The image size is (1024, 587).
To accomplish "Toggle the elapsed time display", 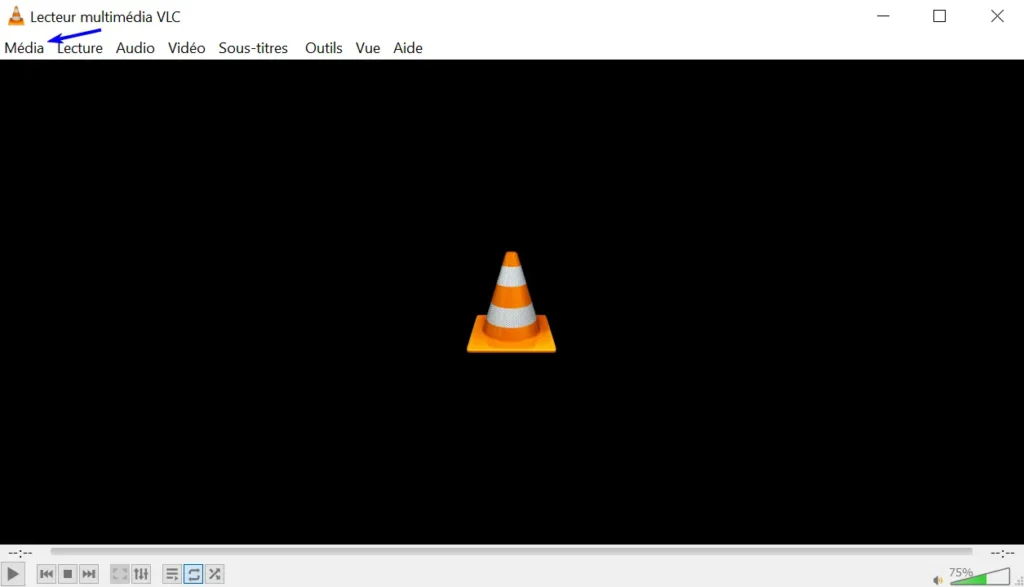I will pos(20,552).
